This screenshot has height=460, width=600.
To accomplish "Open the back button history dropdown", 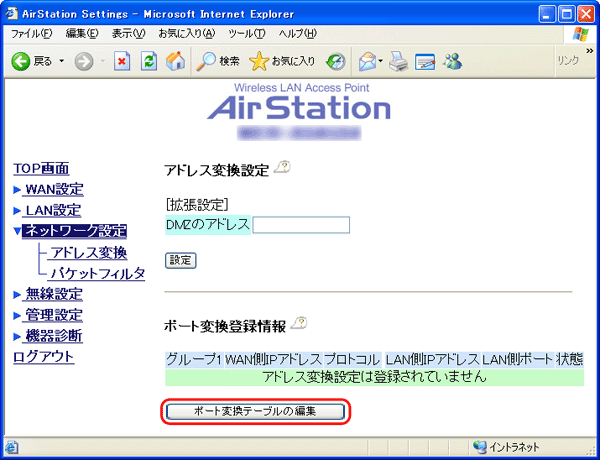I will [62, 61].
